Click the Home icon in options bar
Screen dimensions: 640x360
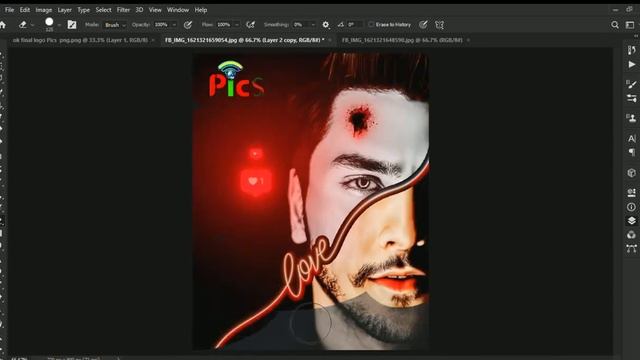3,25
